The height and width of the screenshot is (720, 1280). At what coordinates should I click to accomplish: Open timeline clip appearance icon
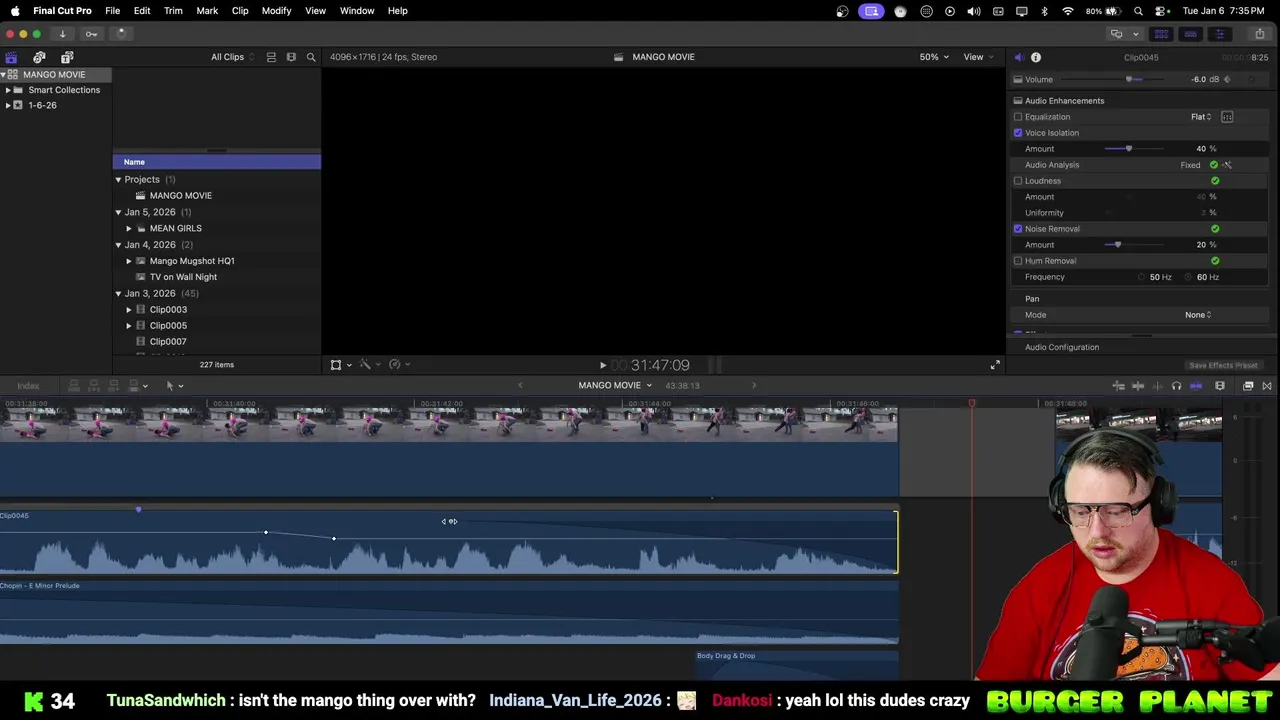pos(1220,386)
